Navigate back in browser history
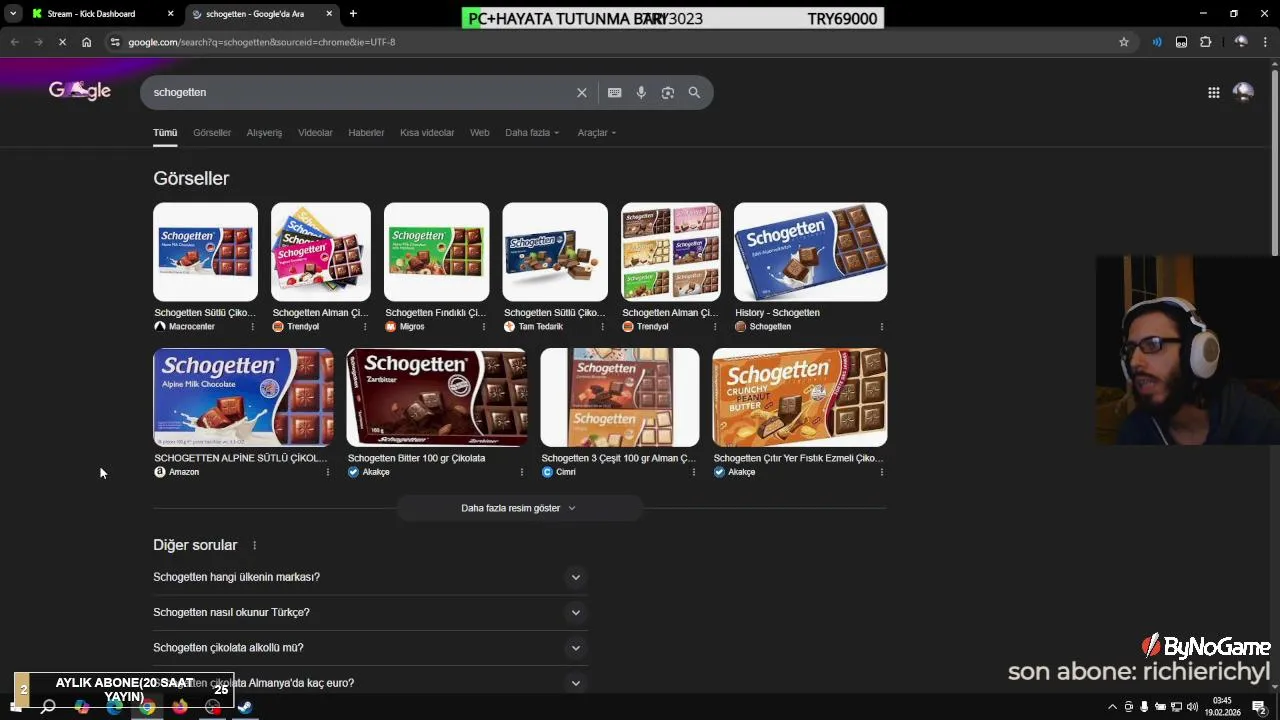Screen dimensions: 1280x720 click(14, 42)
